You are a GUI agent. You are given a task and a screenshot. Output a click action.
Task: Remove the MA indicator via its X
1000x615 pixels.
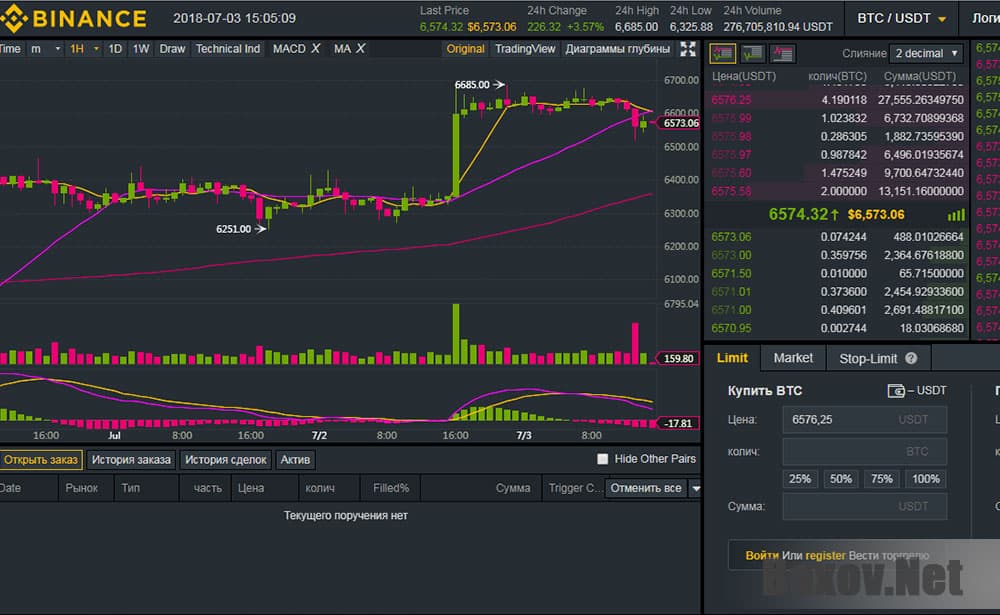pos(360,48)
